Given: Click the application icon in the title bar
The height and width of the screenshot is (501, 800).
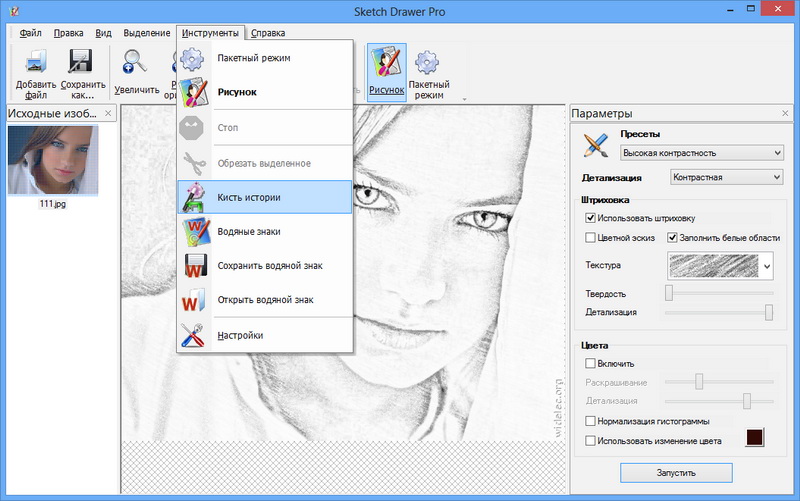Looking at the screenshot, I should 14,11.
